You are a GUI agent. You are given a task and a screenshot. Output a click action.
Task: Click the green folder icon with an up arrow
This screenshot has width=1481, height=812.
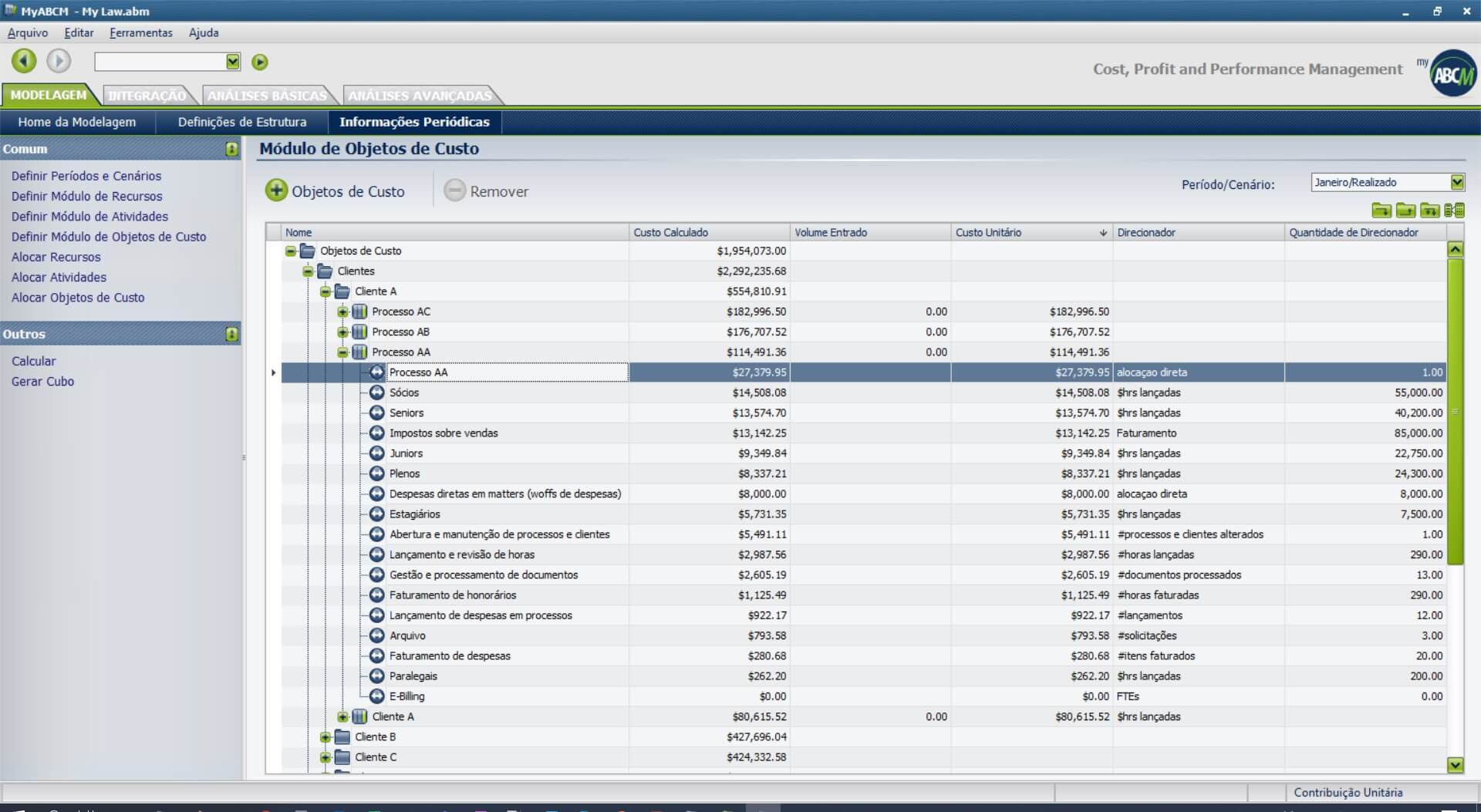pyautogui.click(x=1405, y=210)
